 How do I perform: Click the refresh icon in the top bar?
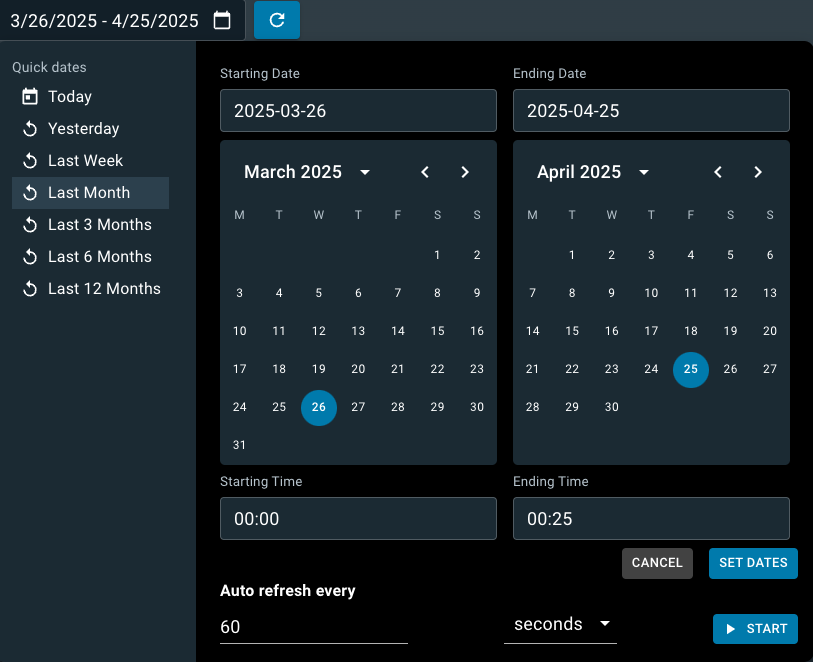276,19
